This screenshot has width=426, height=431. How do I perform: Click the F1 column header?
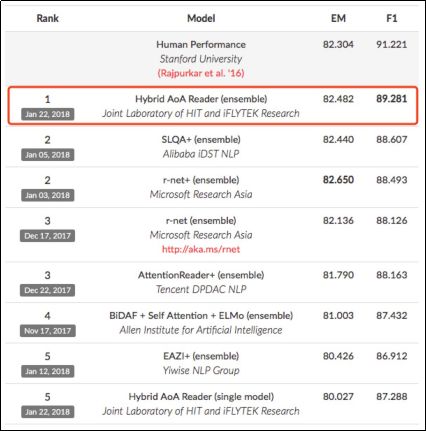[x=392, y=18]
